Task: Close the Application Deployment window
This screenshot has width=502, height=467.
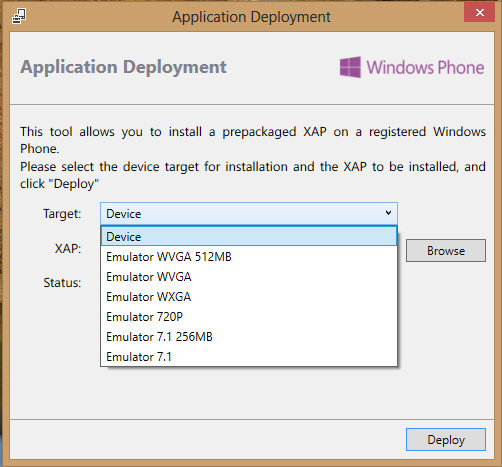Action: 479,13
